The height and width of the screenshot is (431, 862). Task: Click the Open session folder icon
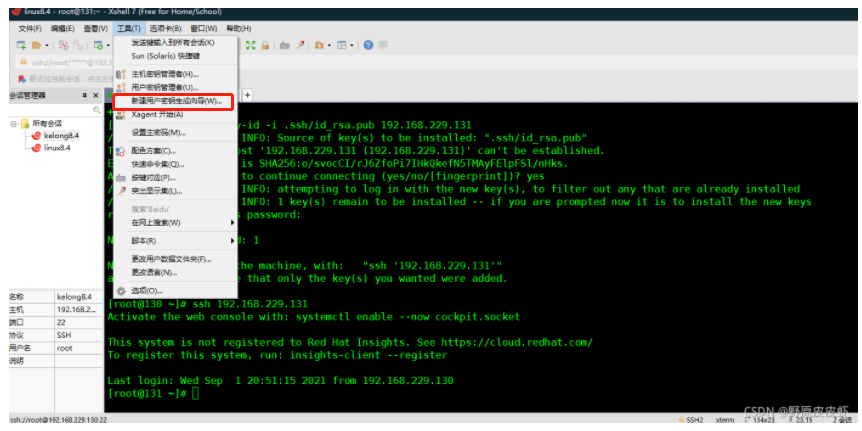[x=37, y=45]
